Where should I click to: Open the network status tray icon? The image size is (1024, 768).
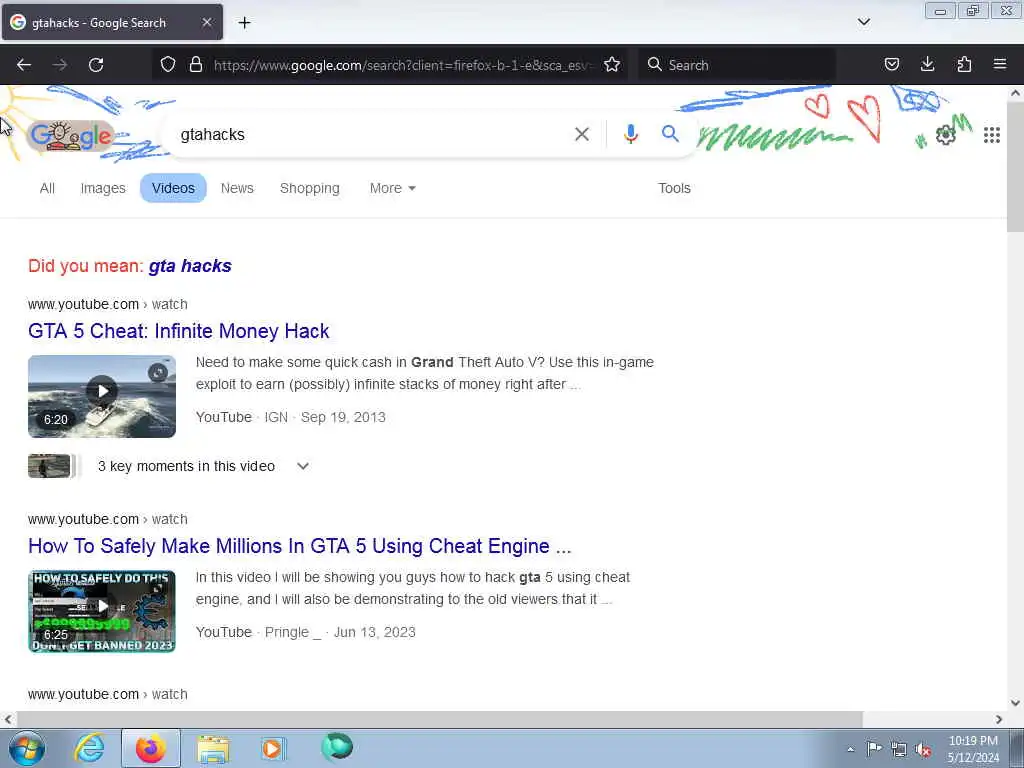[899, 749]
